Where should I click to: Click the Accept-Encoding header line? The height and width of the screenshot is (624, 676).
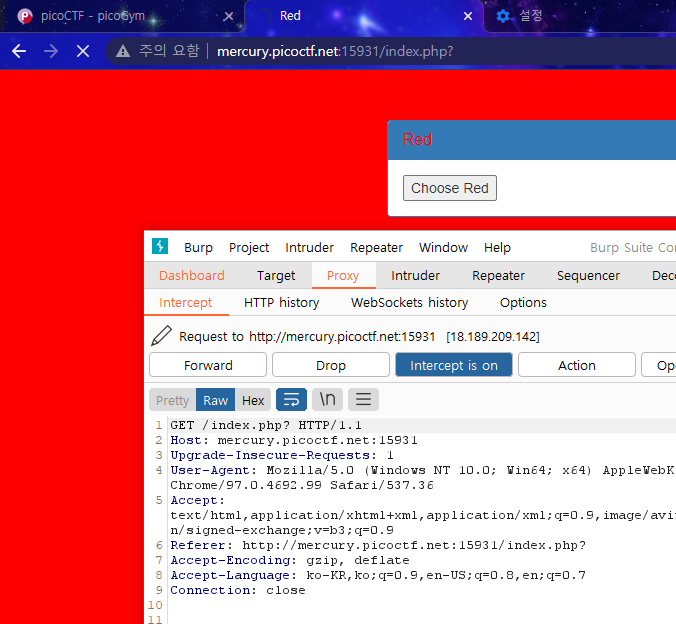(x=290, y=561)
